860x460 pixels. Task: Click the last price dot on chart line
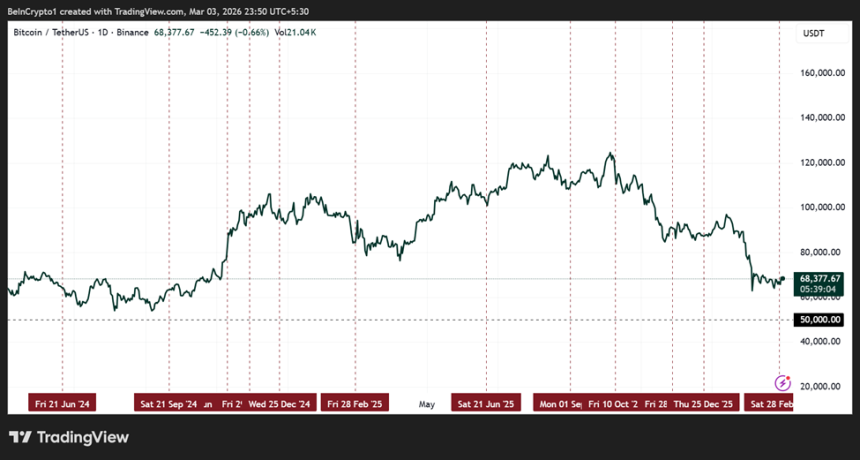[781, 279]
